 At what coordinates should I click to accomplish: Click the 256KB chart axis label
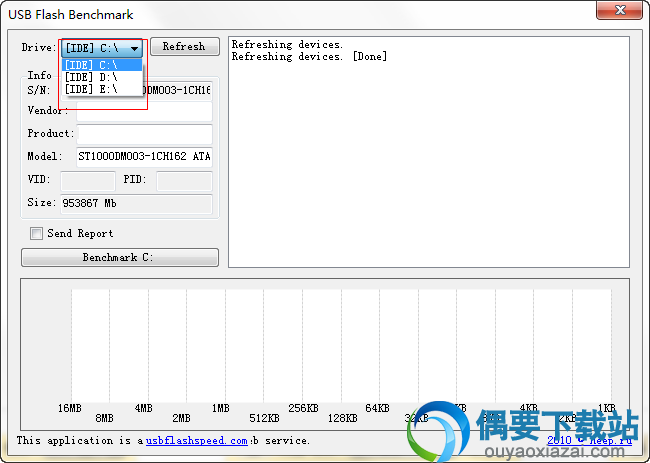303,408
